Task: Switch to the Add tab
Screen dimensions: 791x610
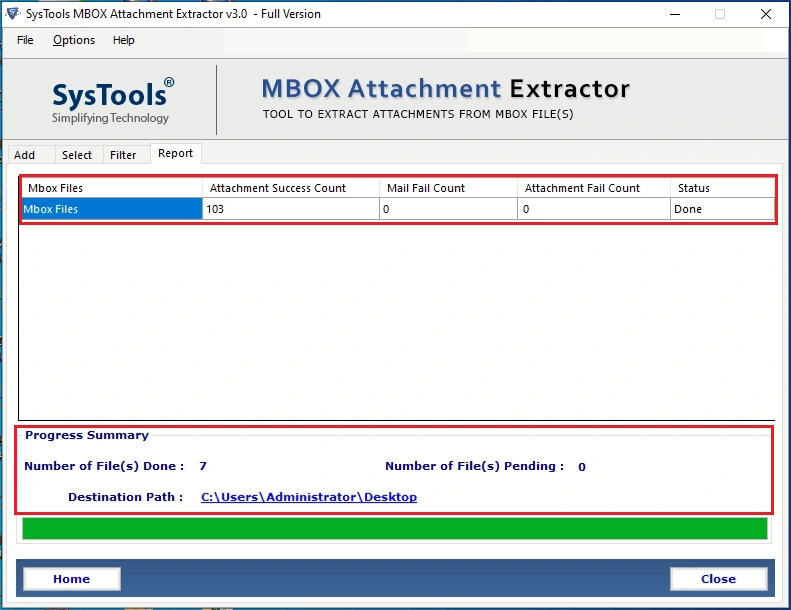Action: pos(24,155)
